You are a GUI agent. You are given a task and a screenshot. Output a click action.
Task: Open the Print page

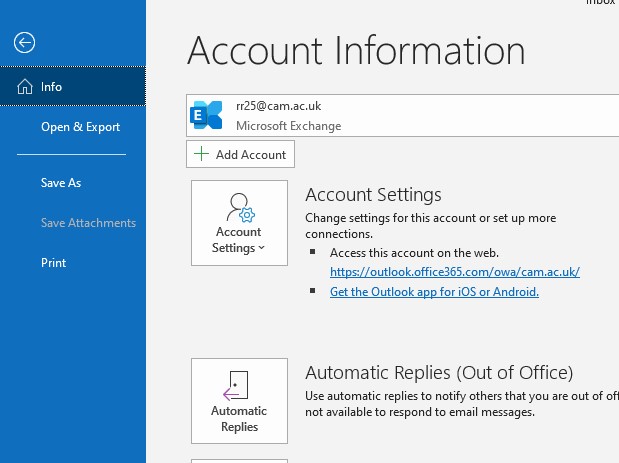(x=54, y=263)
